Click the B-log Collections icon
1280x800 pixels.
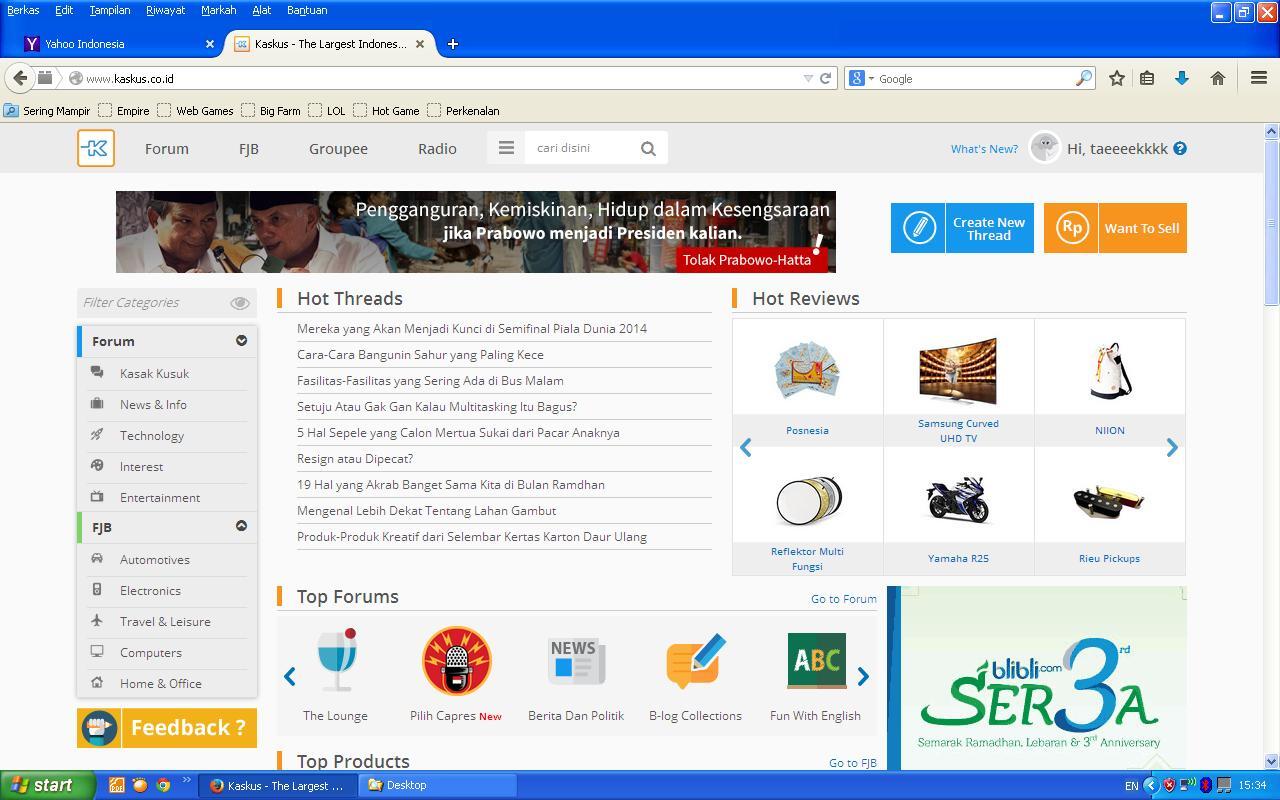coord(695,660)
